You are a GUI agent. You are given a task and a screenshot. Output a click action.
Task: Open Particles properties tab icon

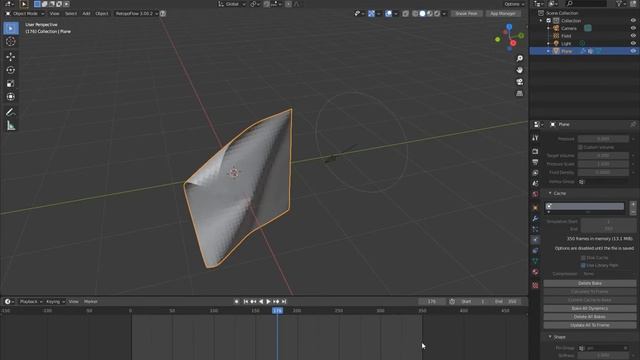(x=535, y=229)
